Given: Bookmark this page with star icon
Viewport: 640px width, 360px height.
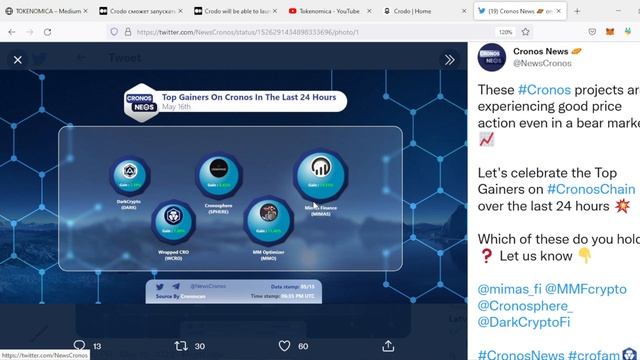Looking at the screenshot, I should (525, 32).
